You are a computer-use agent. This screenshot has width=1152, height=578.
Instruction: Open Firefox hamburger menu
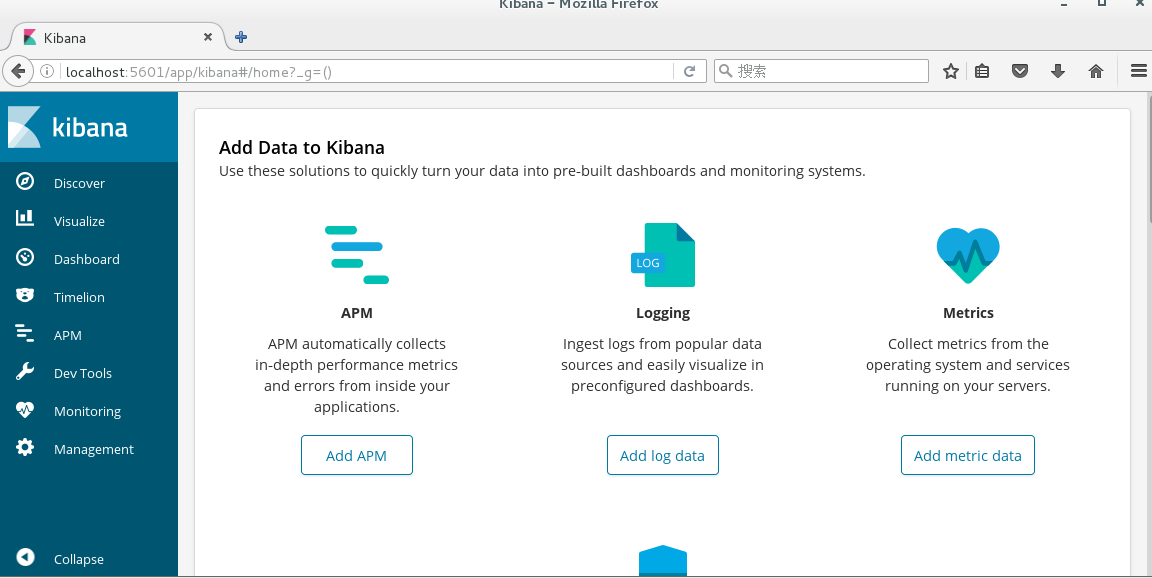click(1139, 71)
